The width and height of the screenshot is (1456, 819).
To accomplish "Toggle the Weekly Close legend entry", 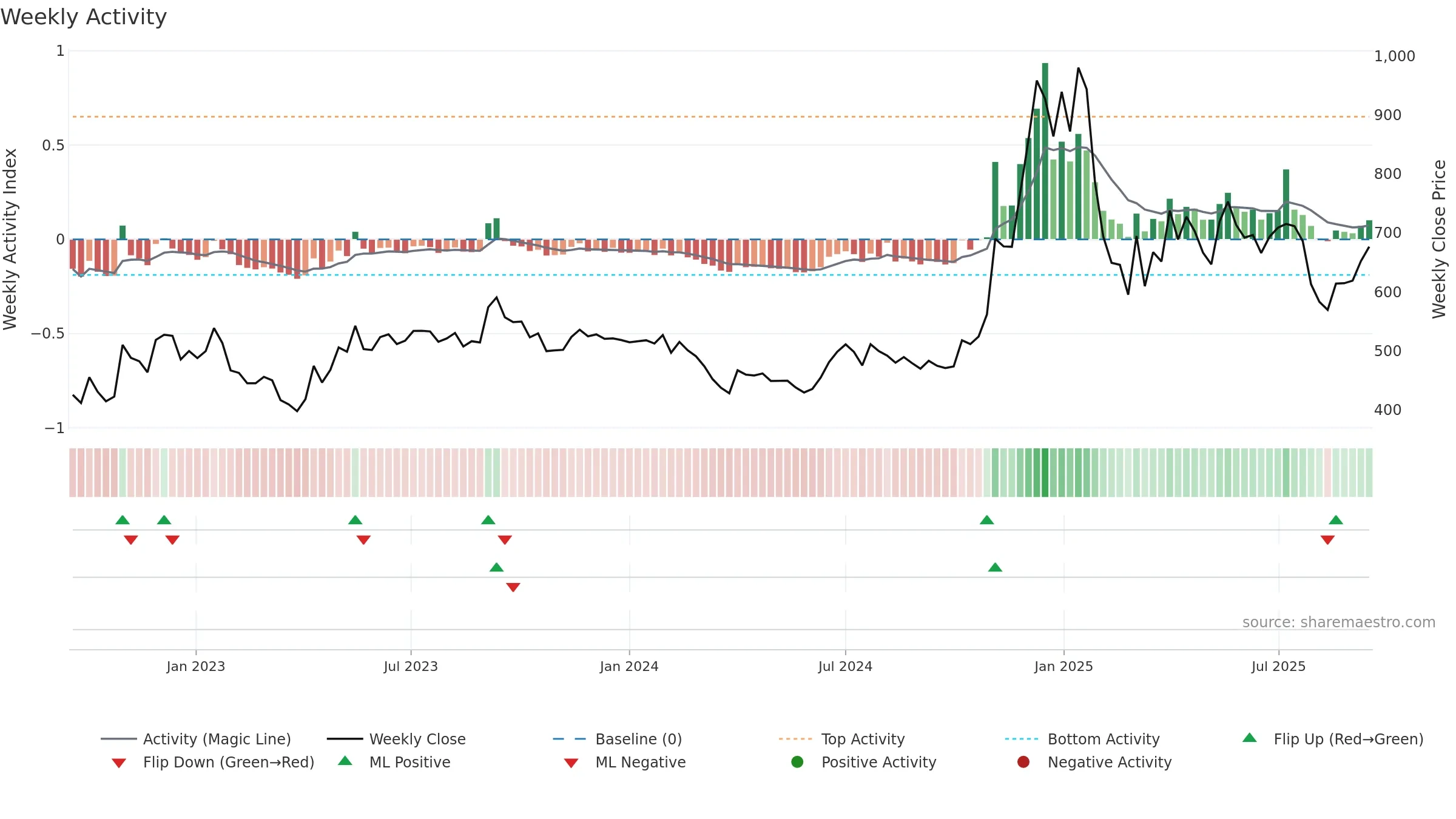I will click(x=396, y=739).
